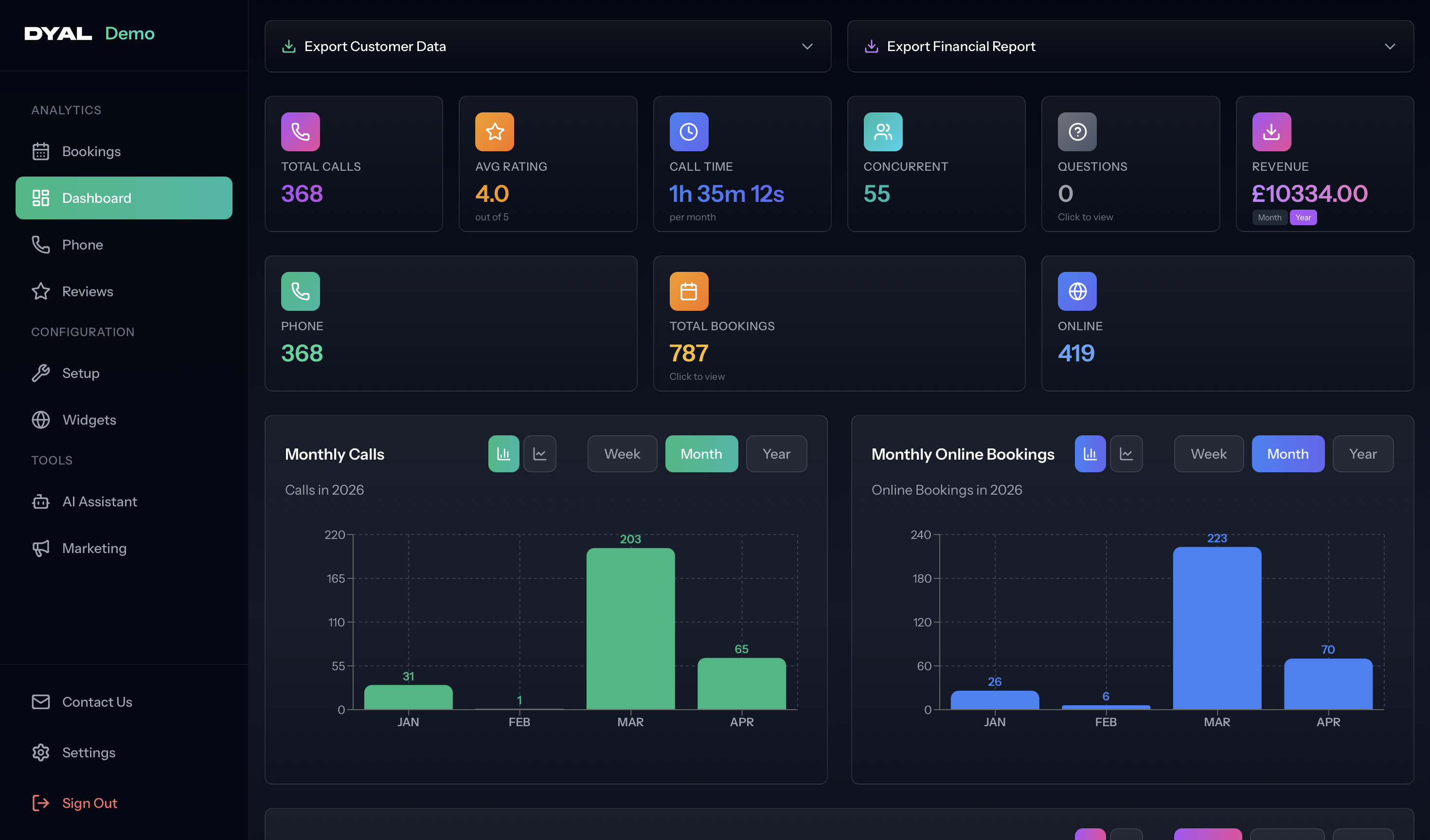Click the Setup wrench icon
The height and width of the screenshot is (840, 1430).
41,373
